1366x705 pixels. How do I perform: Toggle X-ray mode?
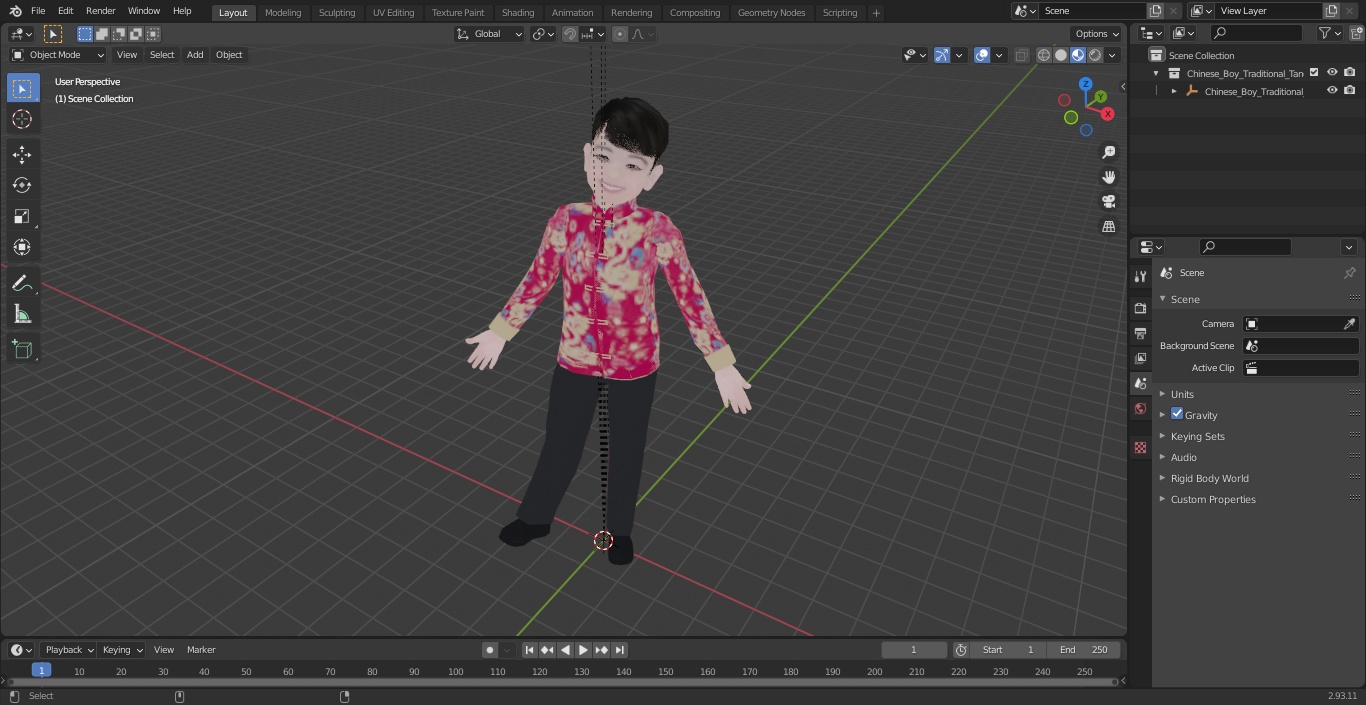point(1021,55)
